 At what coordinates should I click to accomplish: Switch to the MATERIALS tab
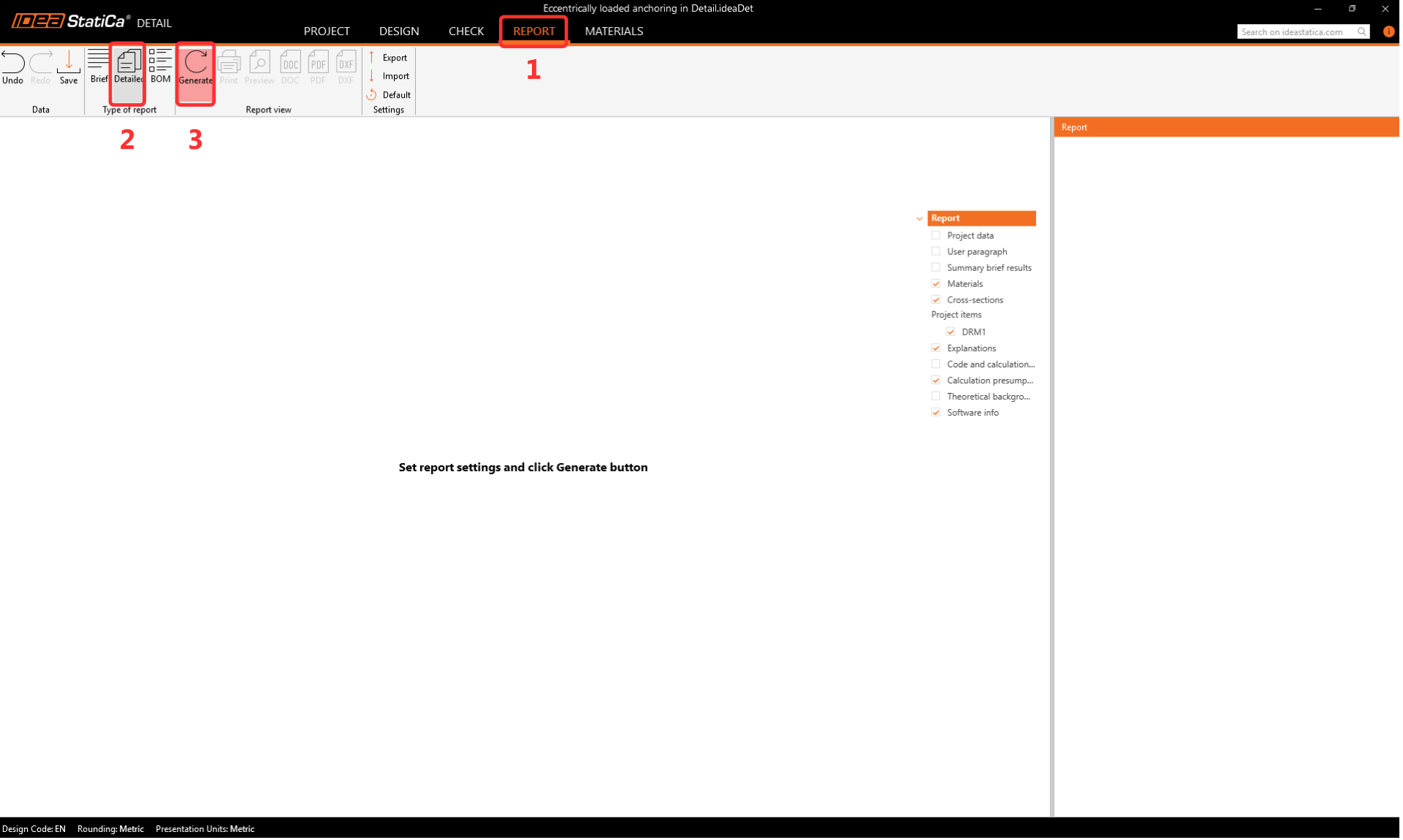613,31
